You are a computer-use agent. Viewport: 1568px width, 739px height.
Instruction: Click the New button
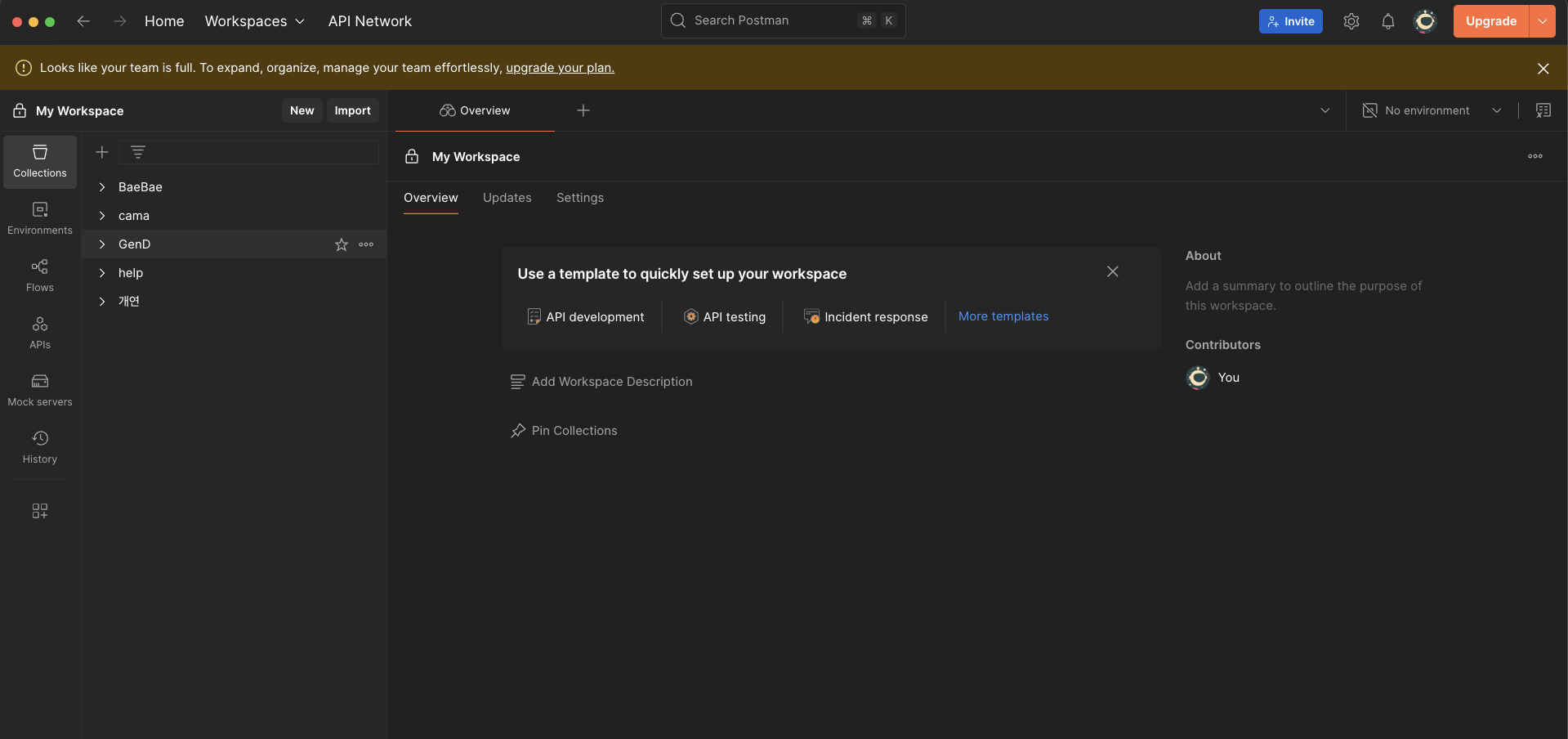coord(302,110)
